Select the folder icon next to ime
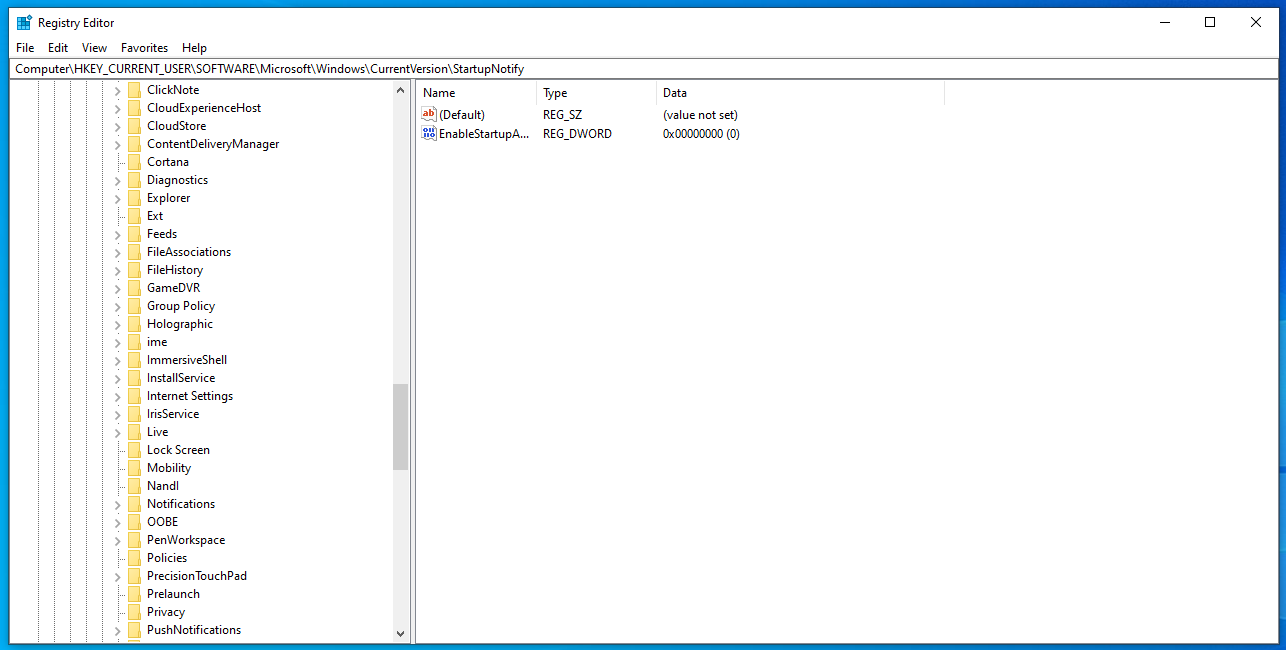 (134, 342)
